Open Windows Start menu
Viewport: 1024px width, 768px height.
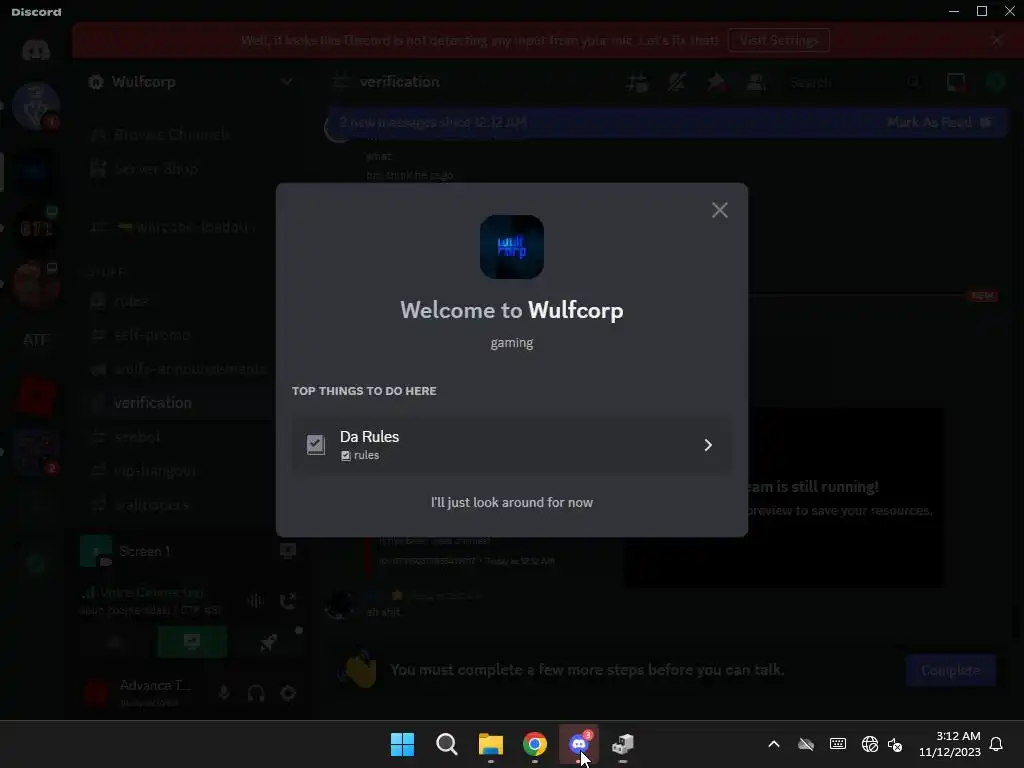tap(402, 744)
